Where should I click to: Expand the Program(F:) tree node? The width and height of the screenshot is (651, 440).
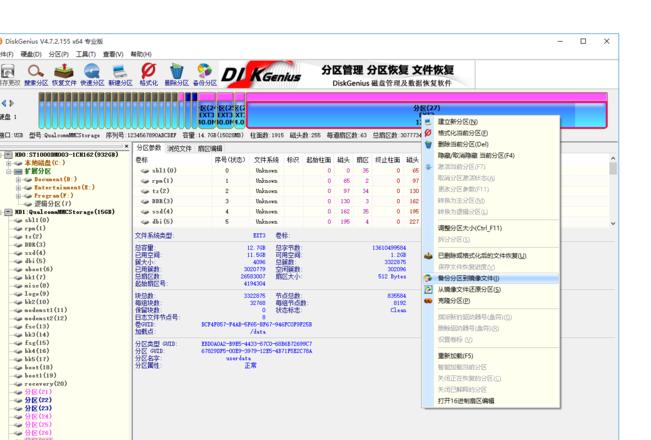point(18,196)
